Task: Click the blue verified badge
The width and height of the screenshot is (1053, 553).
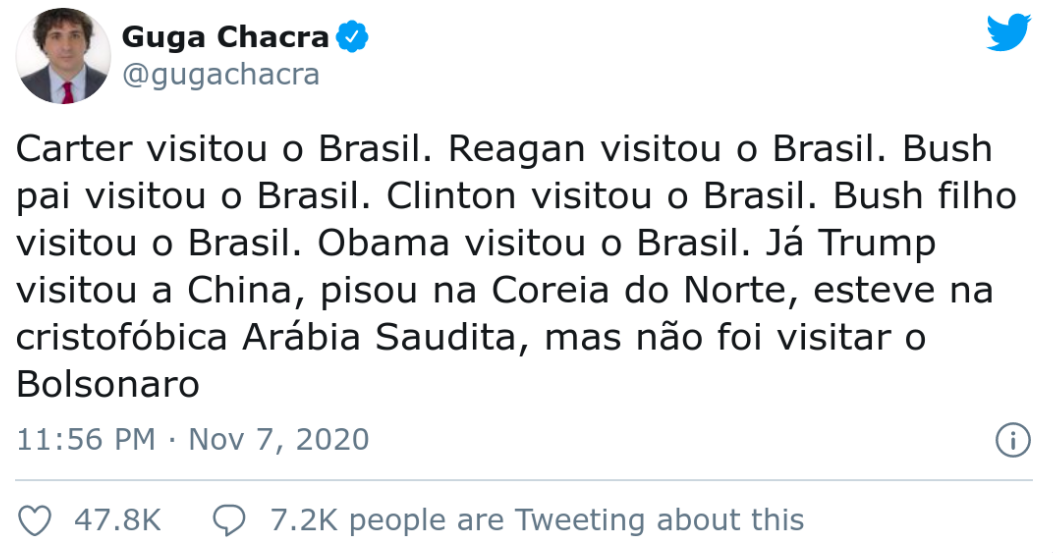Action: tap(352, 36)
